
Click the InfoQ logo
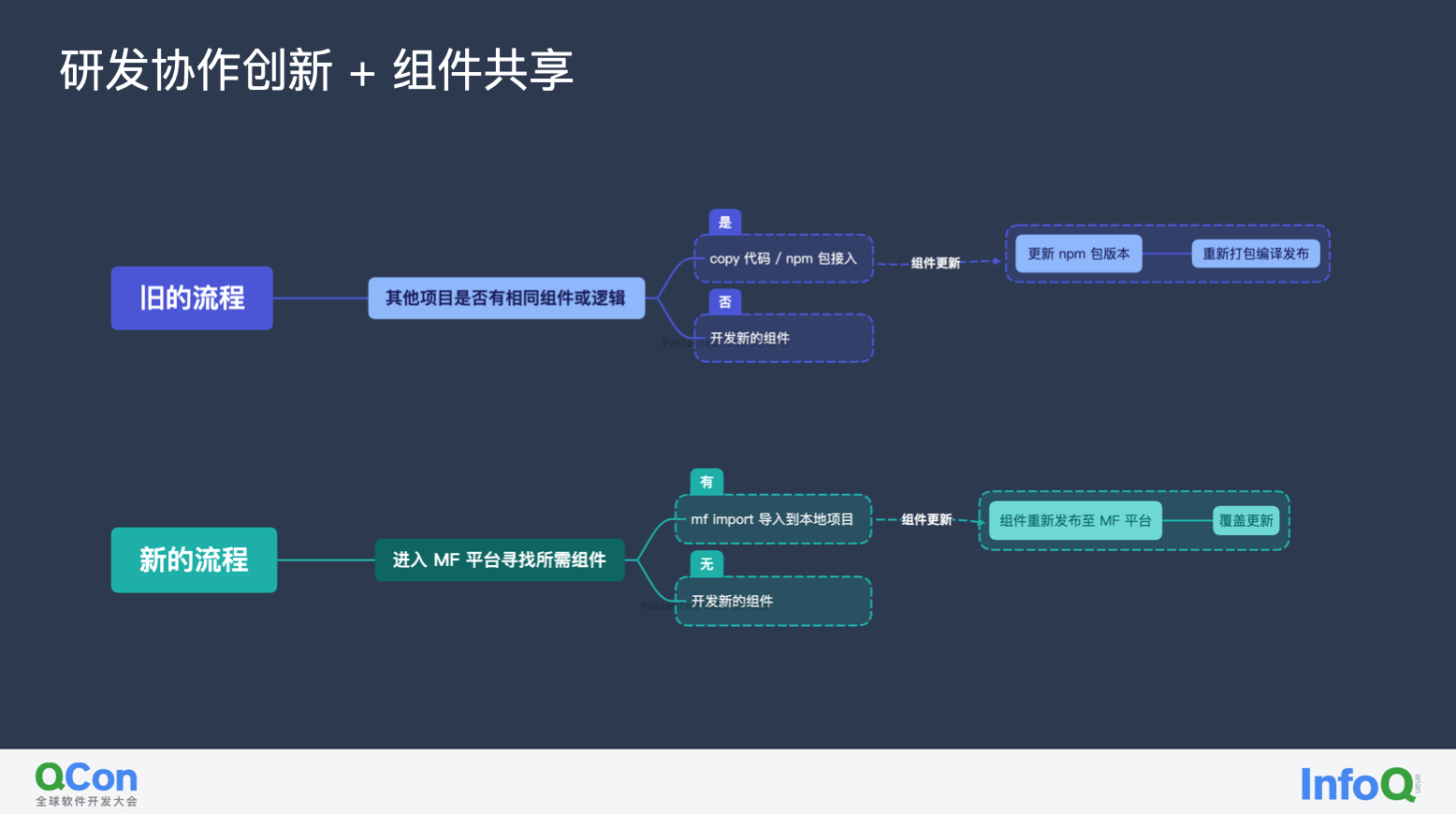(x=1360, y=784)
